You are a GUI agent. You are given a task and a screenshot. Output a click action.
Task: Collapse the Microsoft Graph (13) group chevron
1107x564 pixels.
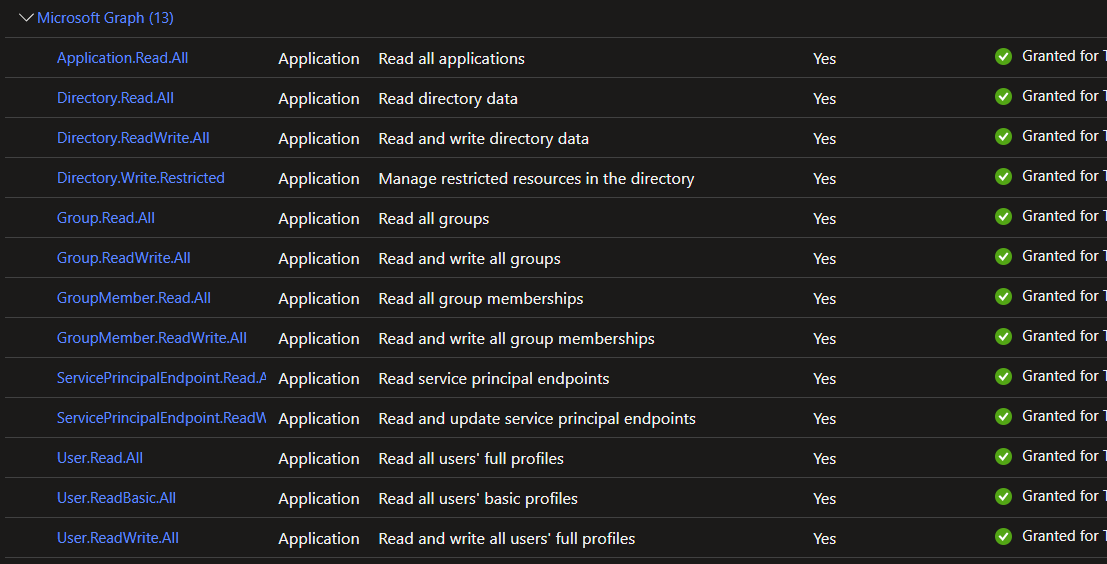pyautogui.click(x=27, y=18)
